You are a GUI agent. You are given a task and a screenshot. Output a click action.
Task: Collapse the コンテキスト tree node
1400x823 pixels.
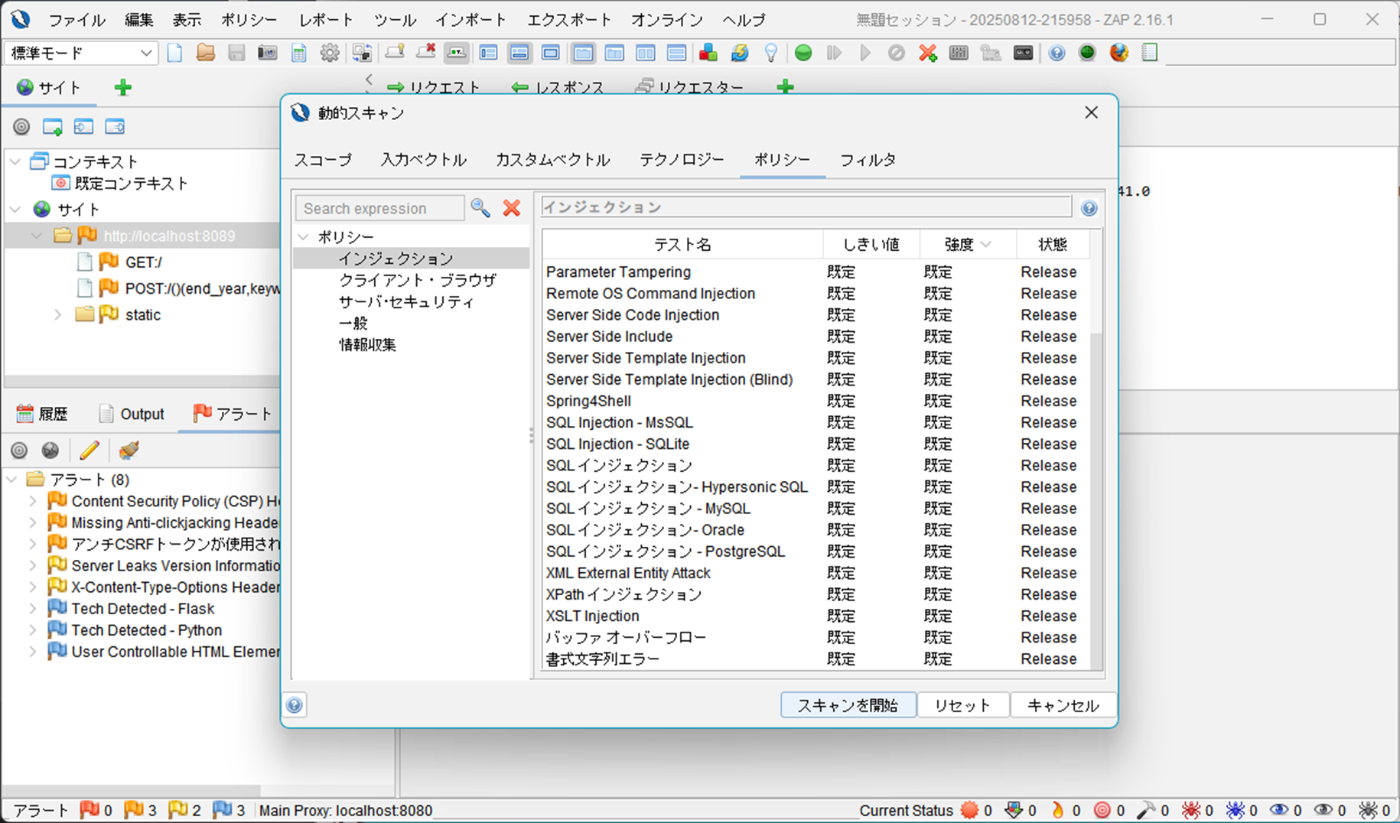[15, 161]
